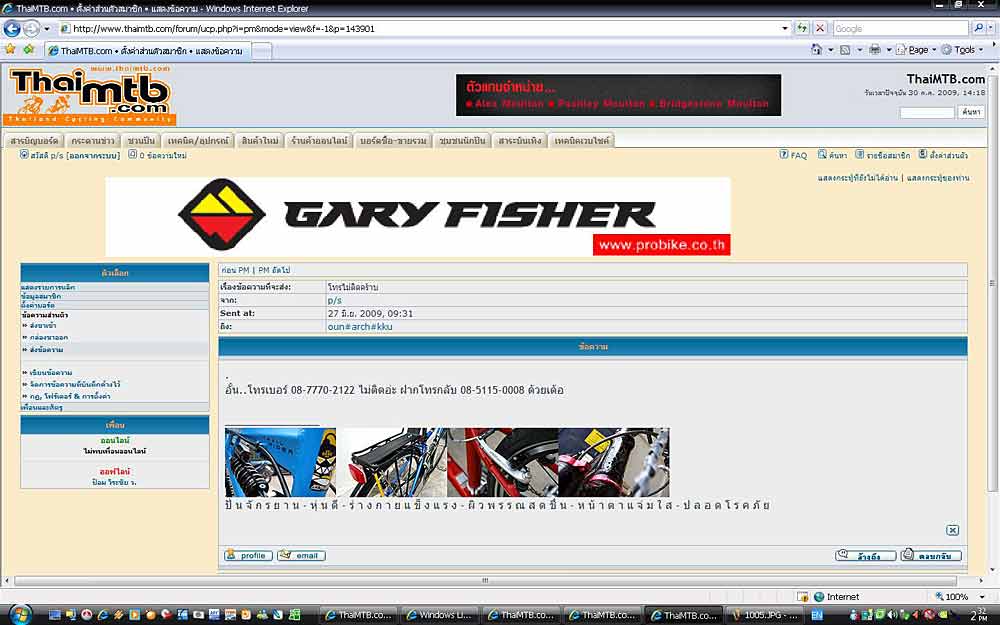Open the สินค้าใหม่ navigation tab
This screenshot has width=1000, height=625.
click(260, 140)
